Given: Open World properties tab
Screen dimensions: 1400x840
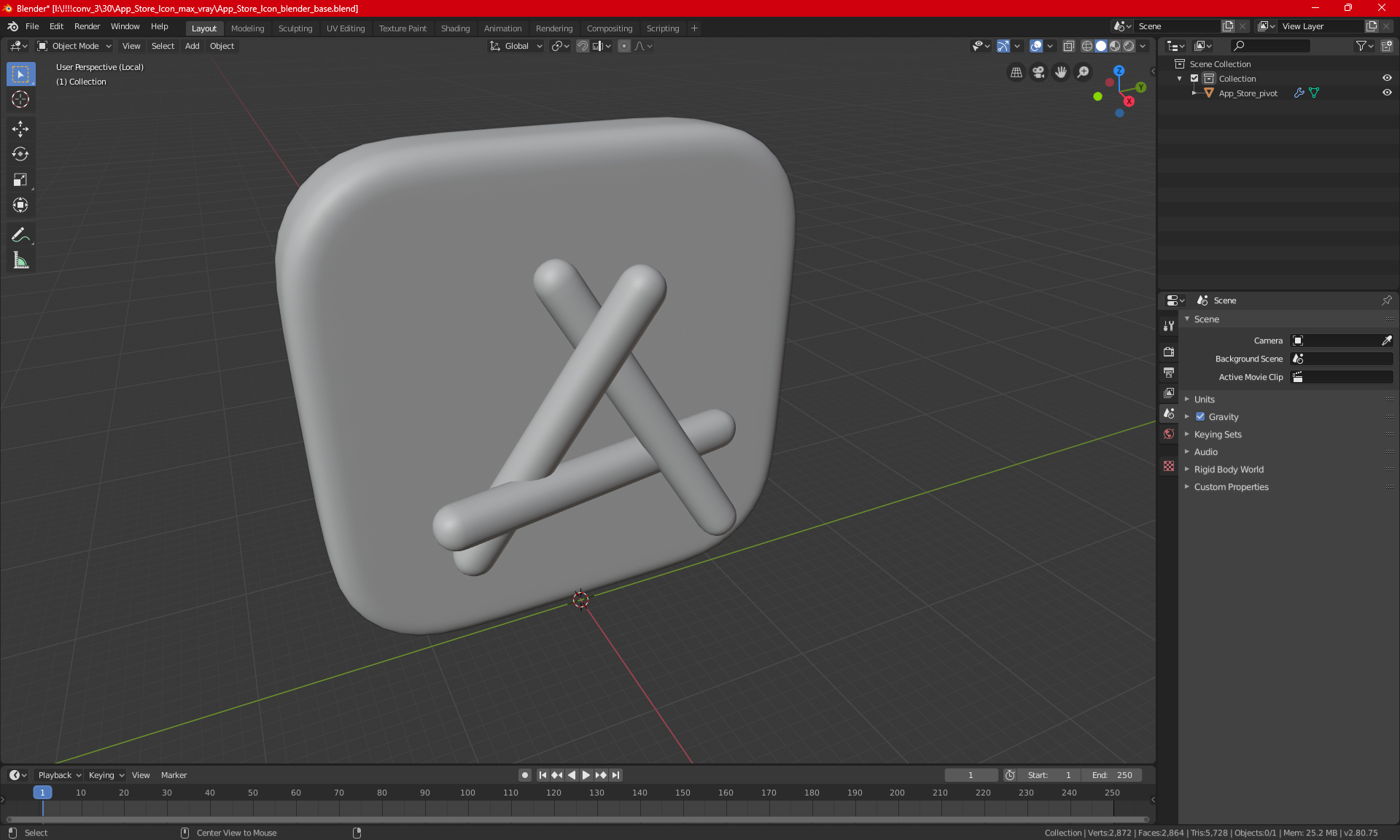Looking at the screenshot, I should click(x=1169, y=434).
